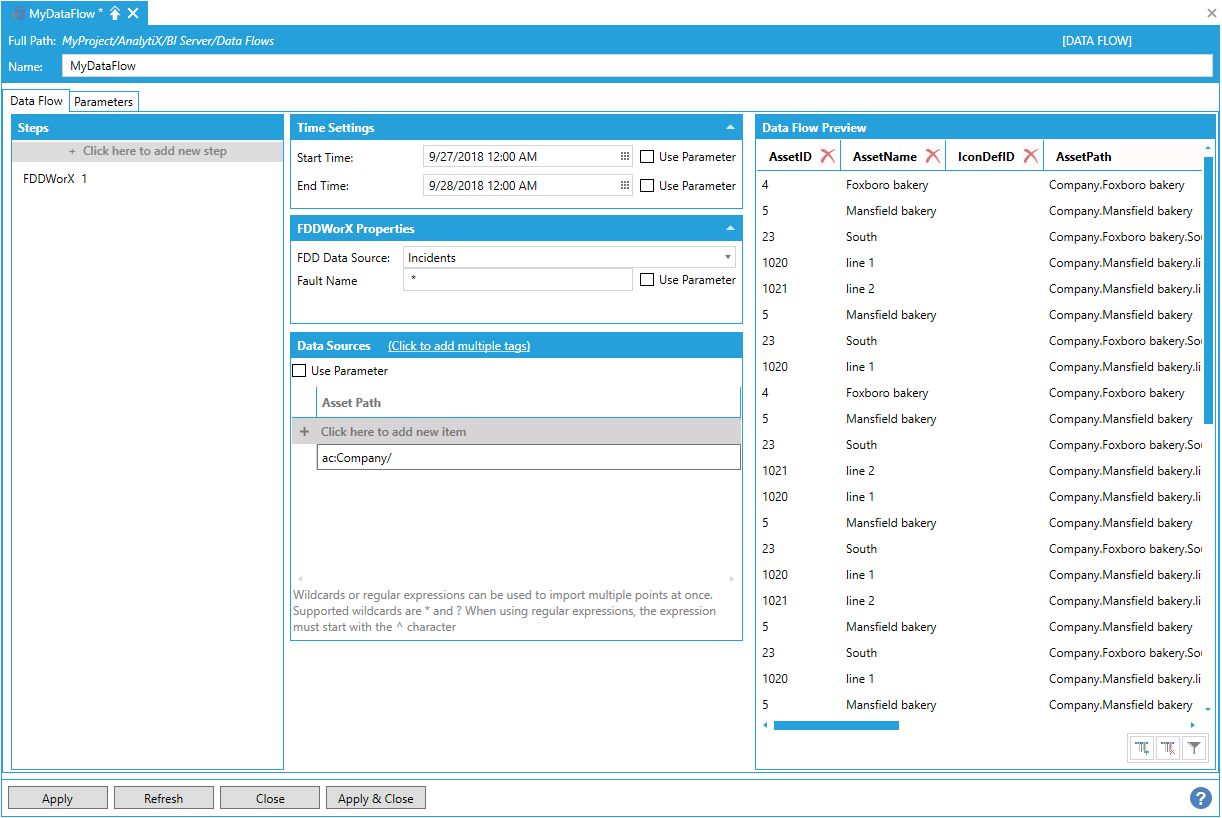Open the Start Time calendar picker
Screen dimensions: 1222x818
click(625, 157)
